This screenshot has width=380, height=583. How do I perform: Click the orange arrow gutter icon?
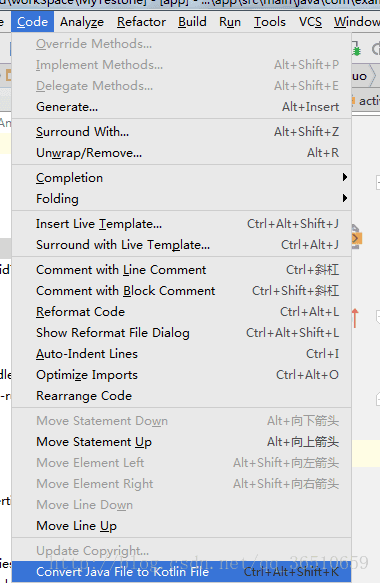coord(355,318)
